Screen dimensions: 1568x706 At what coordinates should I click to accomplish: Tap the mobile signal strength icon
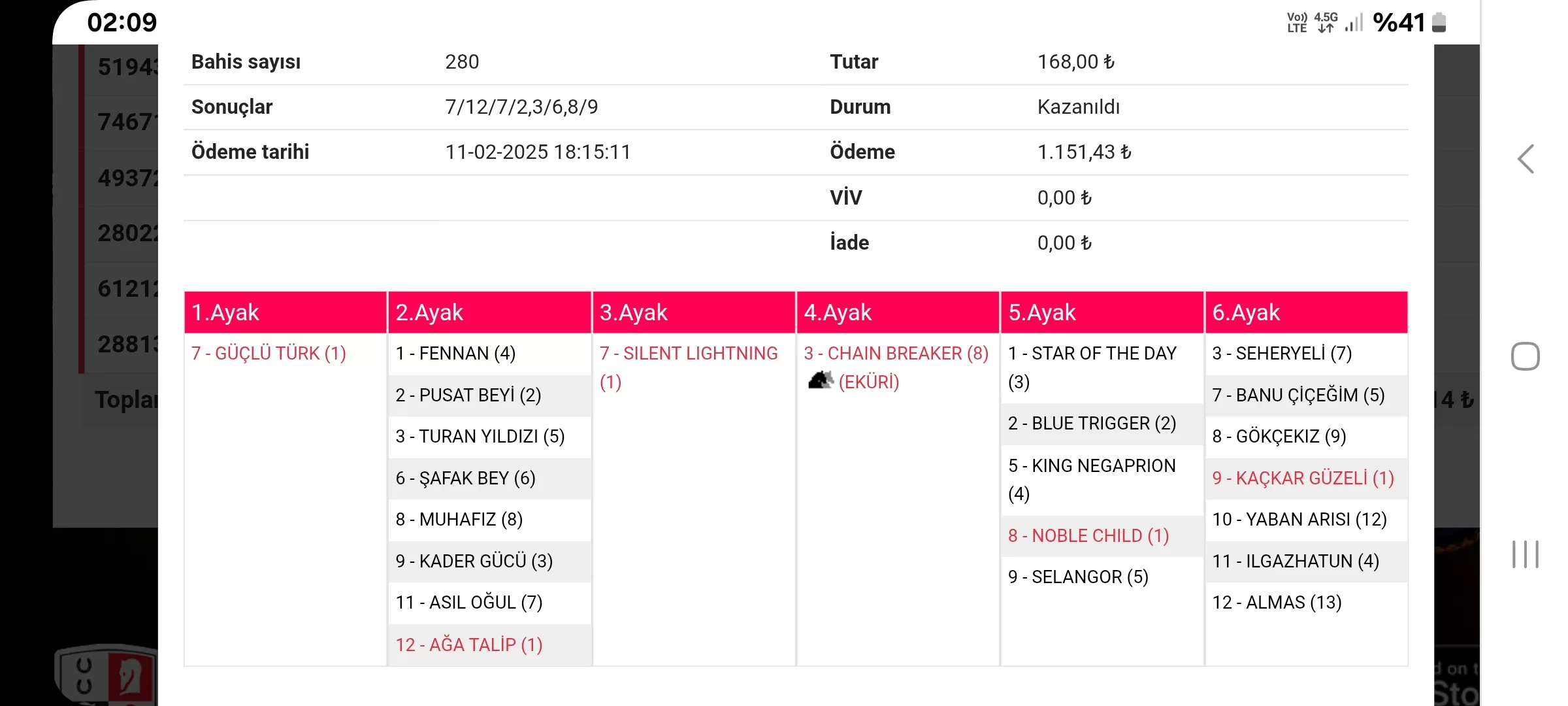pyautogui.click(x=1354, y=23)
